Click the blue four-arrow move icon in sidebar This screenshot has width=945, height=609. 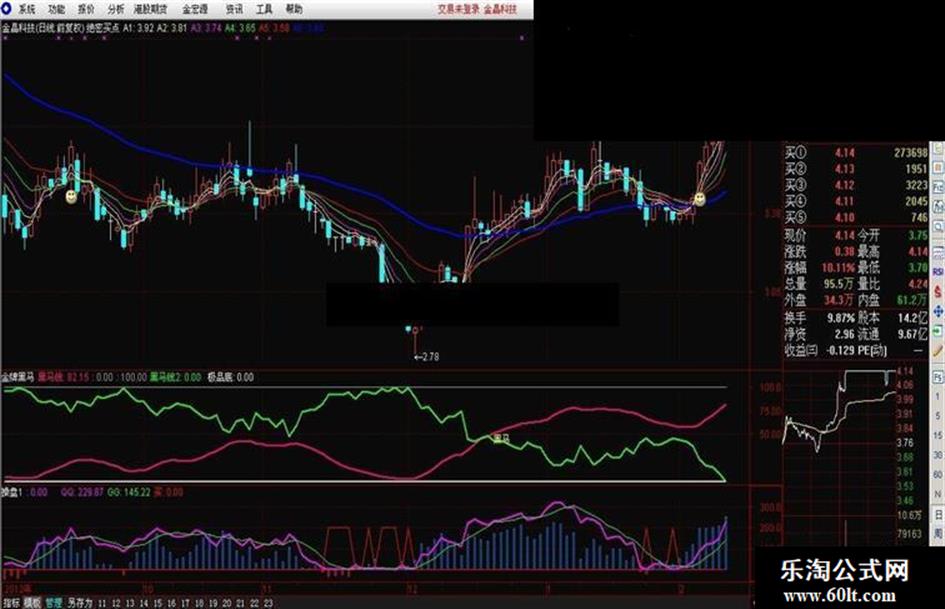(x=938, y=311)
